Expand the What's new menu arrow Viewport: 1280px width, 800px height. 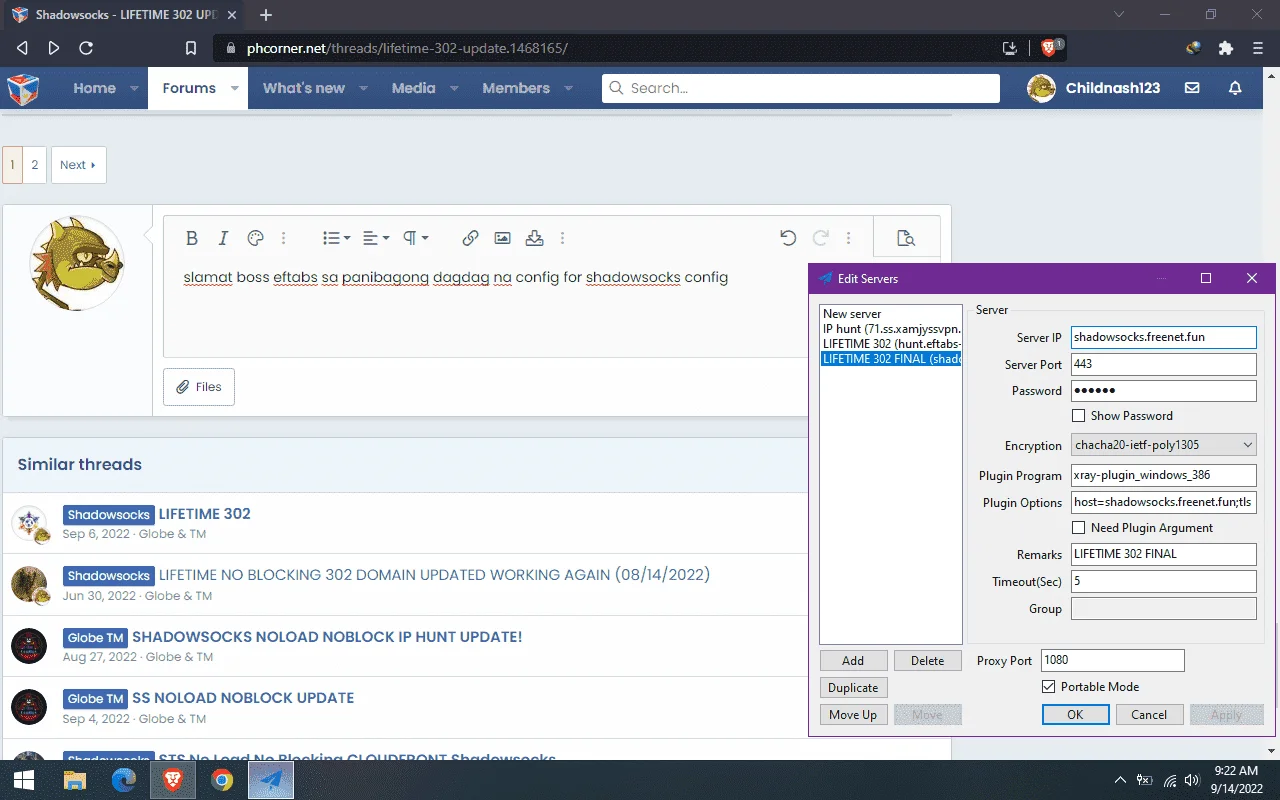364,88
